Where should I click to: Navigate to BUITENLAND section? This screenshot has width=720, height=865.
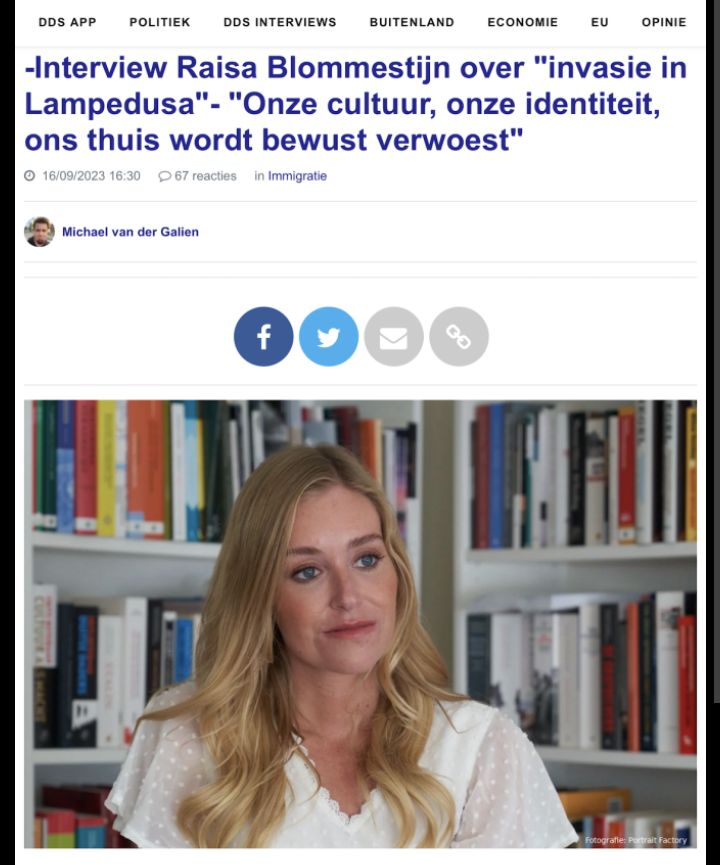pos(412,22)
